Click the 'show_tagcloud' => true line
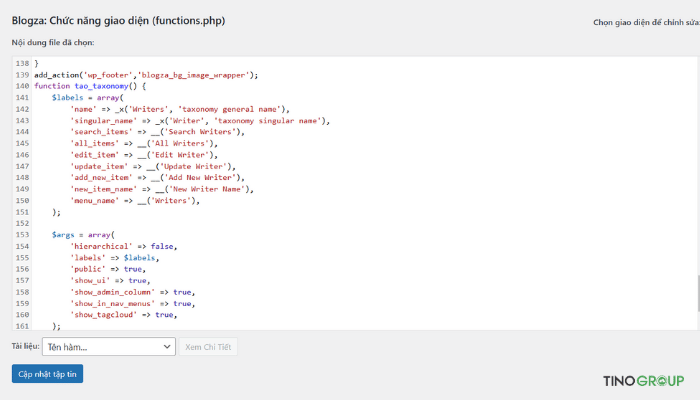This screenshot has width=700, height=400. [123, 314]
